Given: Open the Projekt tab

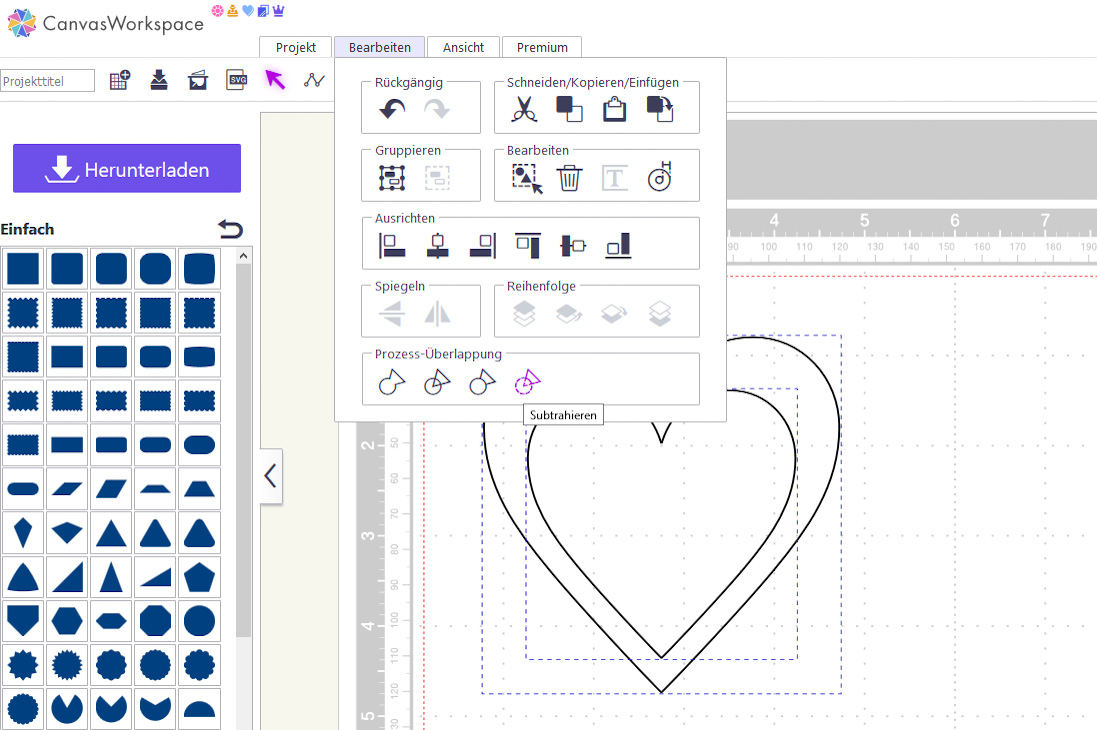Looking at the screenshot, I should coord(296,47).
